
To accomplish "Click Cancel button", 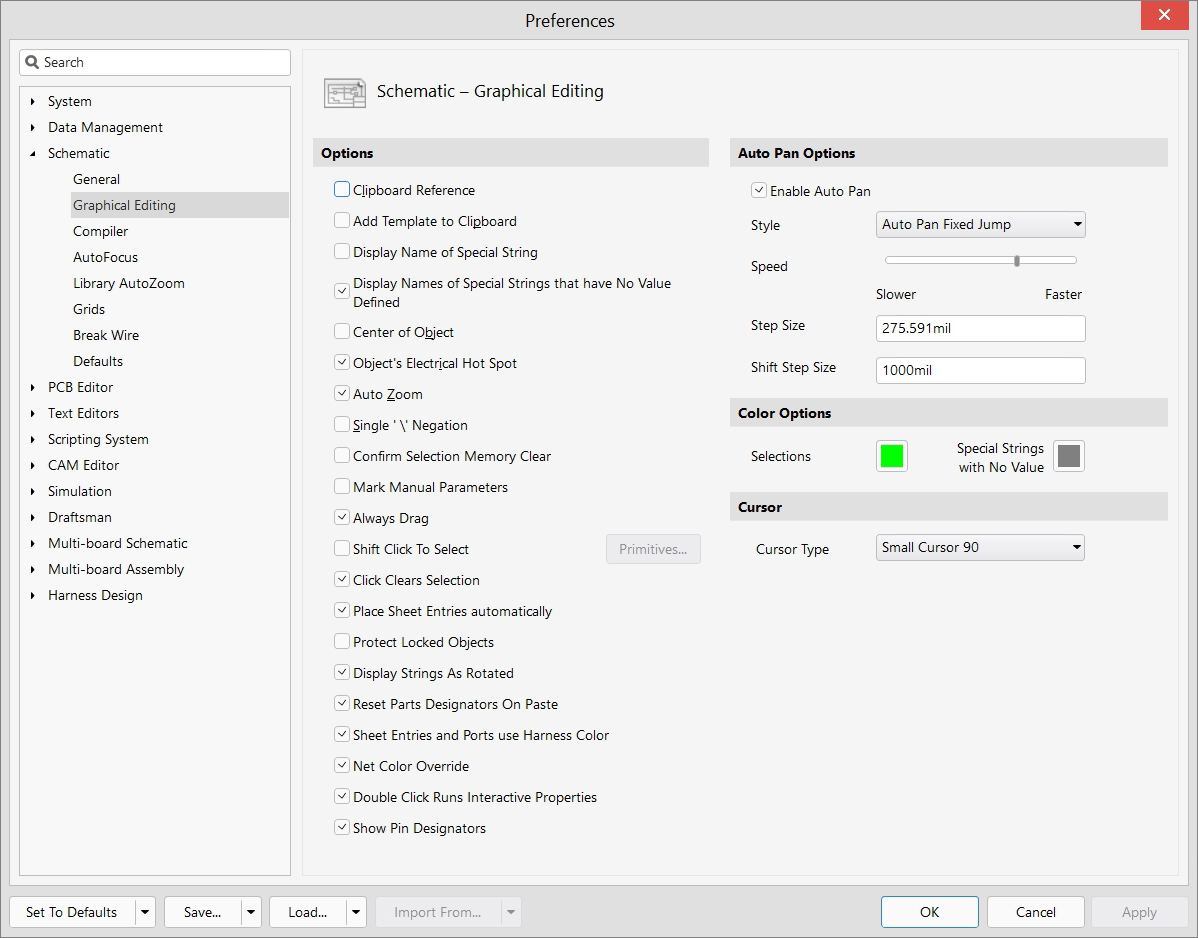I will (x=1035, y=912).
